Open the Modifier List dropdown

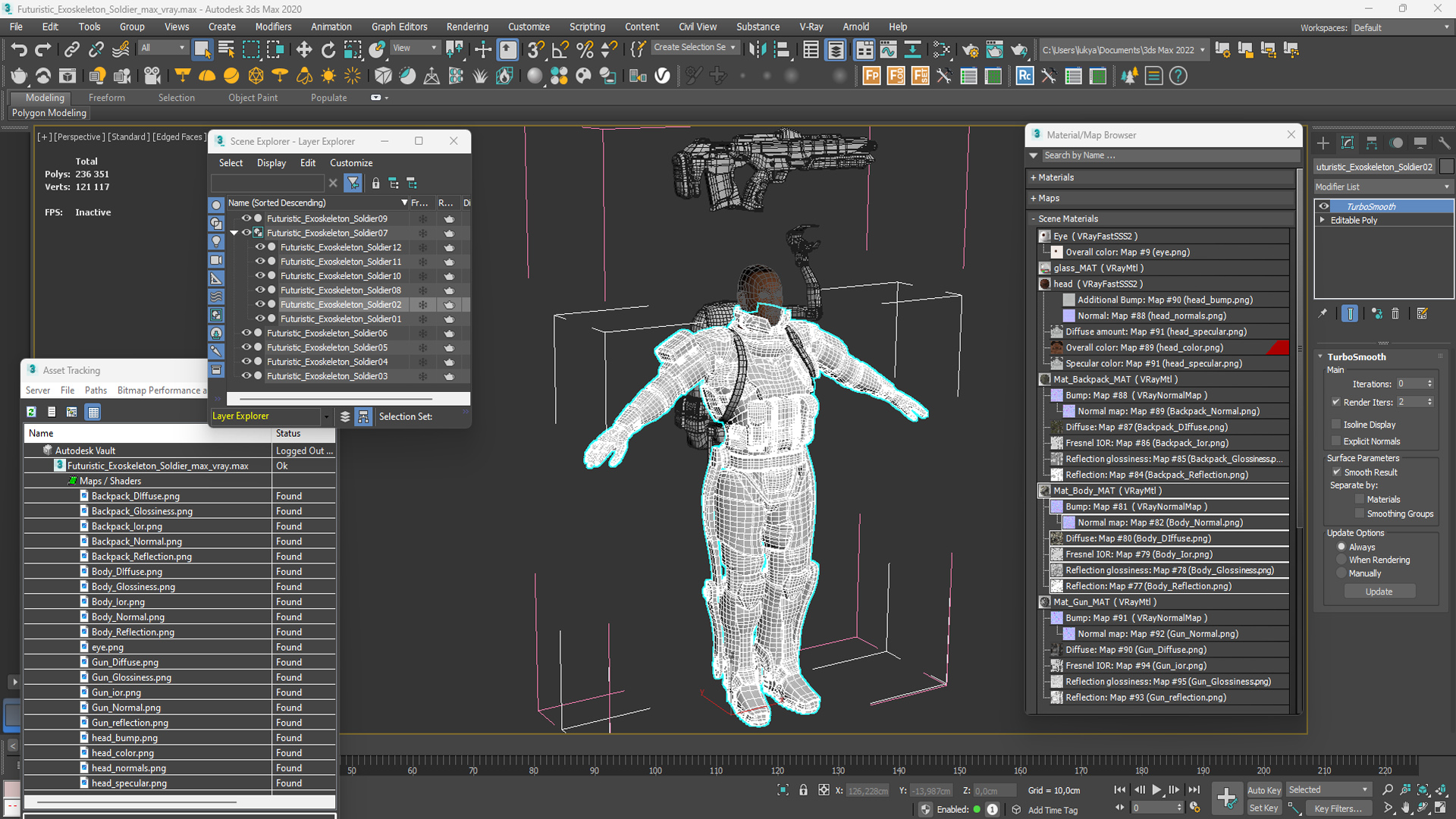(x=1382, y=187)
